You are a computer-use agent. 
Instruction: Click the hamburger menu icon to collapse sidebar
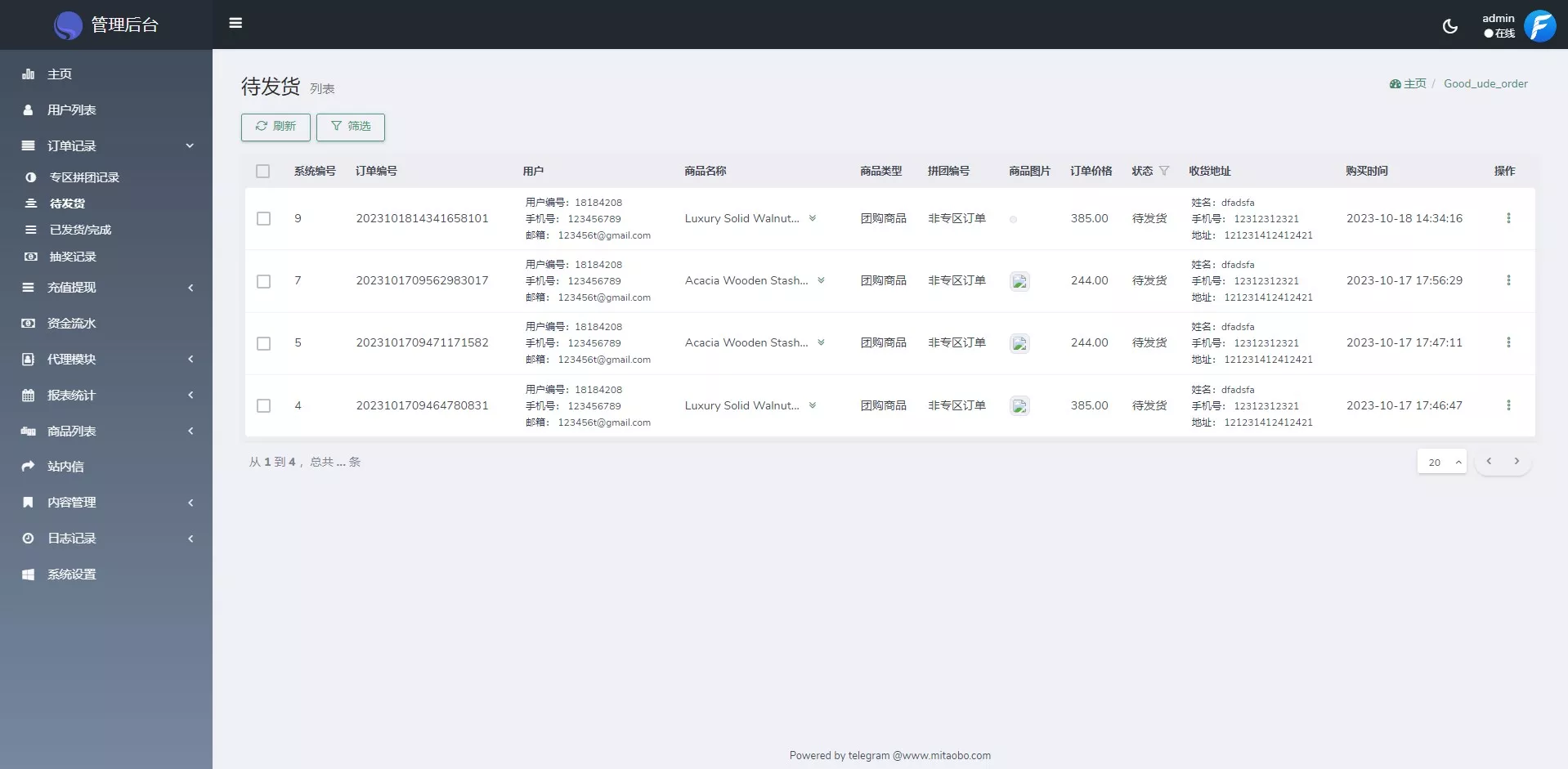235,23
